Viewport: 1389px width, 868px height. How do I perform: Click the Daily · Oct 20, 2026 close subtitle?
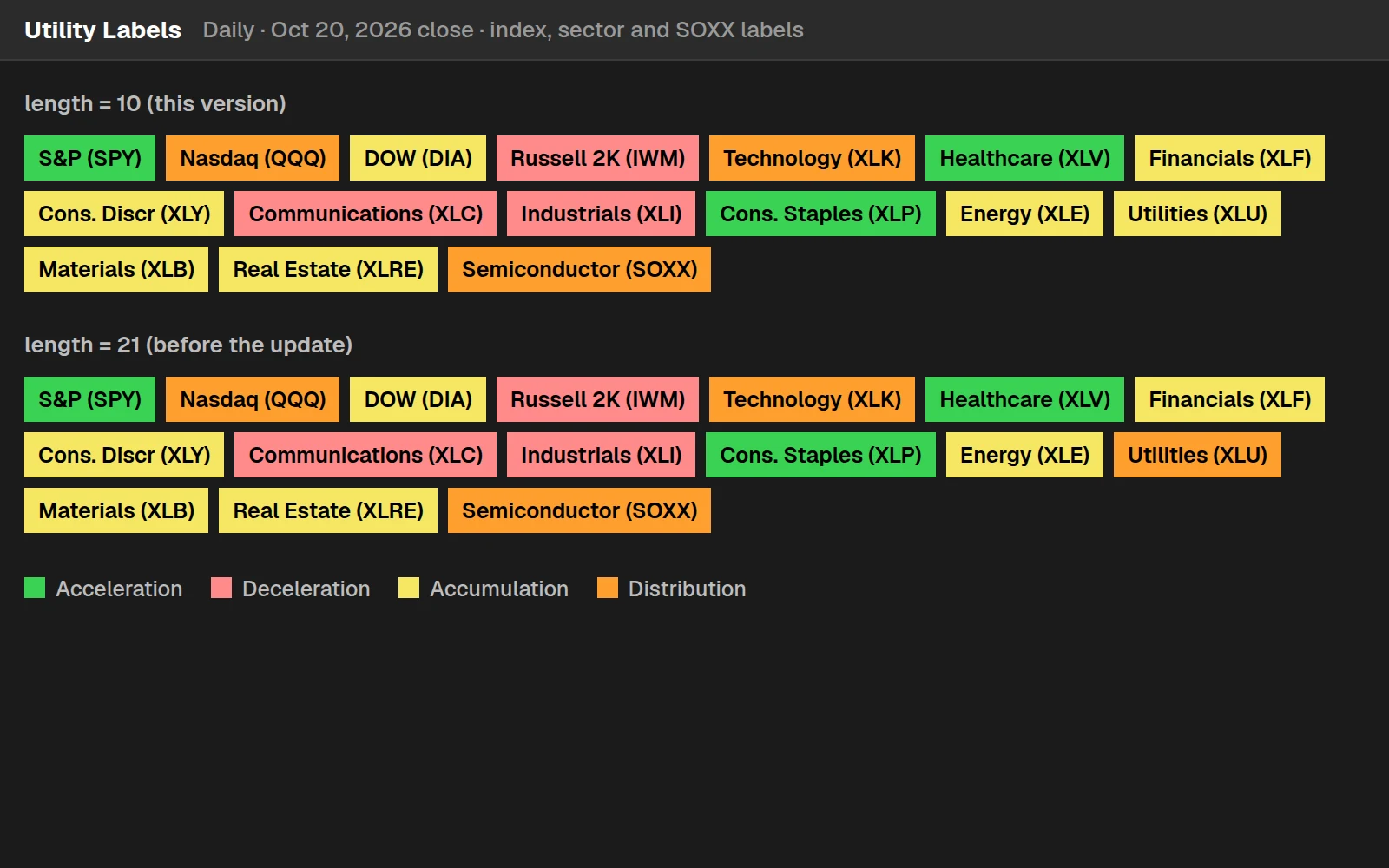pyautogui.click(x=504, y=30)
